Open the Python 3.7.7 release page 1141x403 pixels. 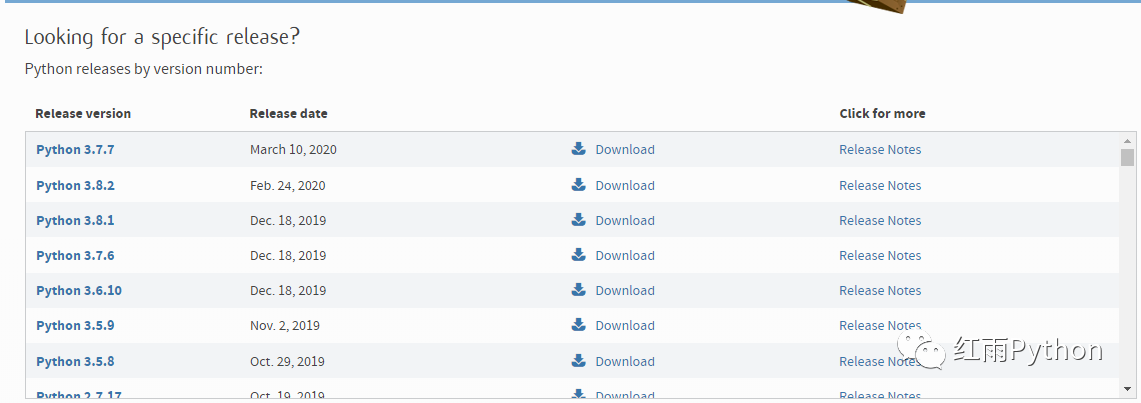pos(75,150)
